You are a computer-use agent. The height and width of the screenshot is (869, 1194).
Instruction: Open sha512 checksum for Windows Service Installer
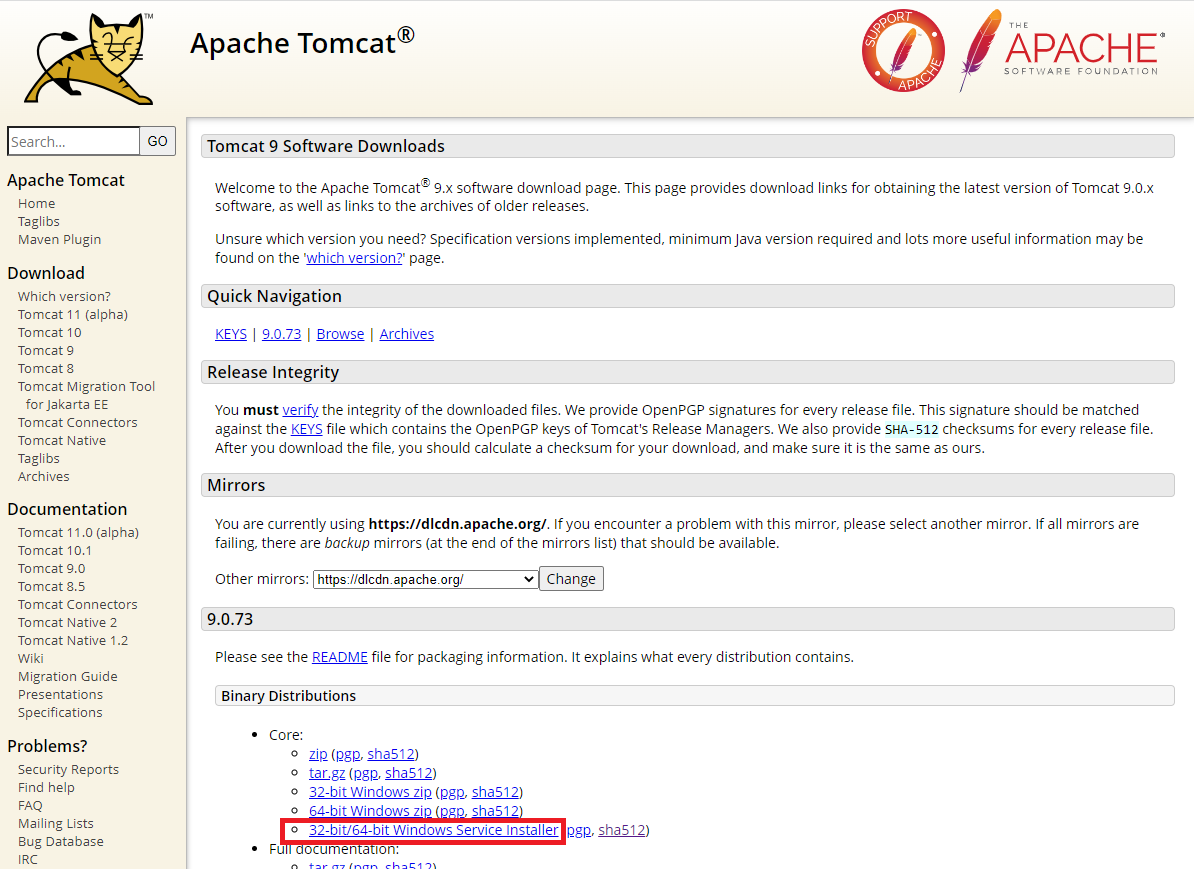coord(622,830)
